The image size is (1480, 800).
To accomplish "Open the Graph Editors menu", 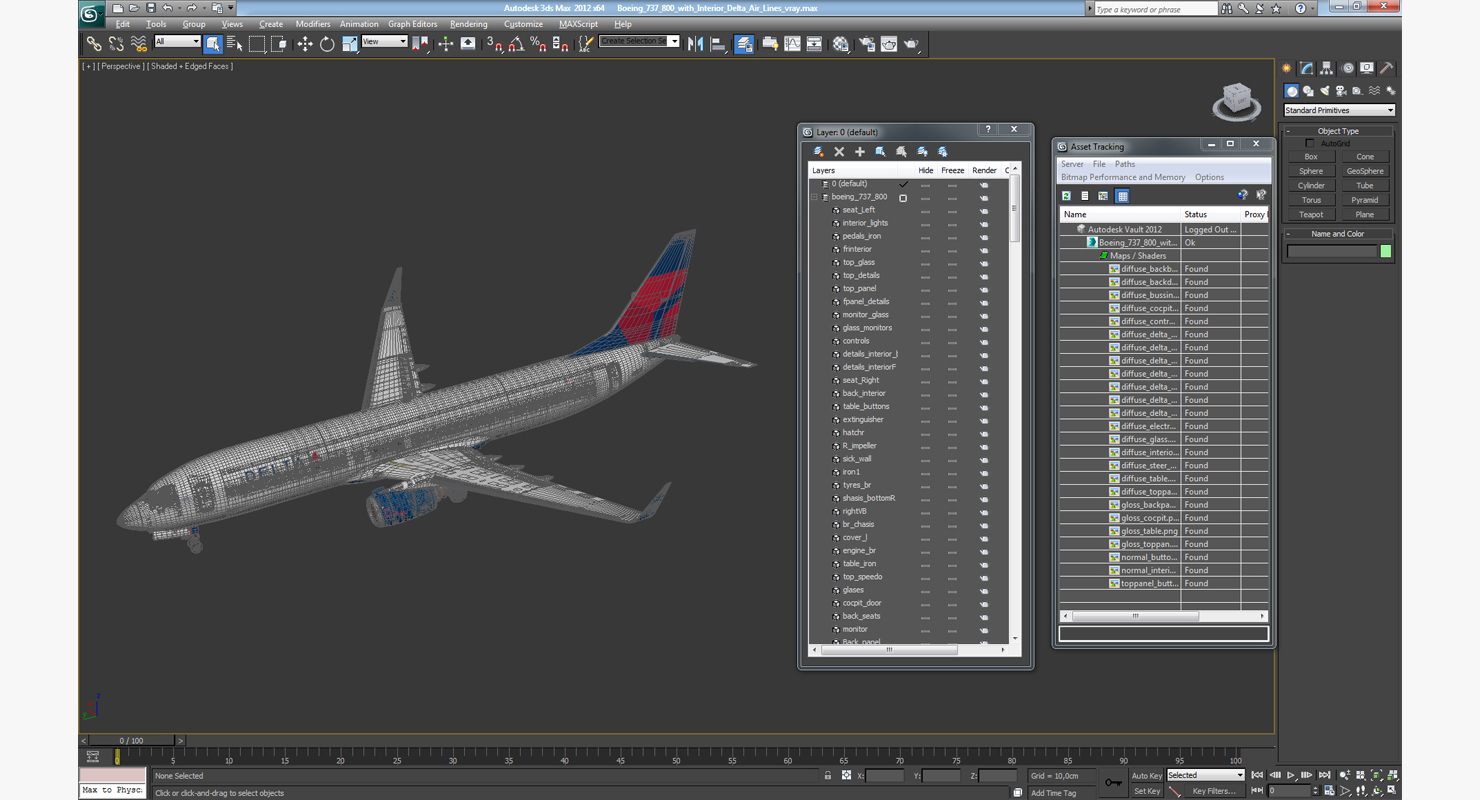I will [413, 24].
